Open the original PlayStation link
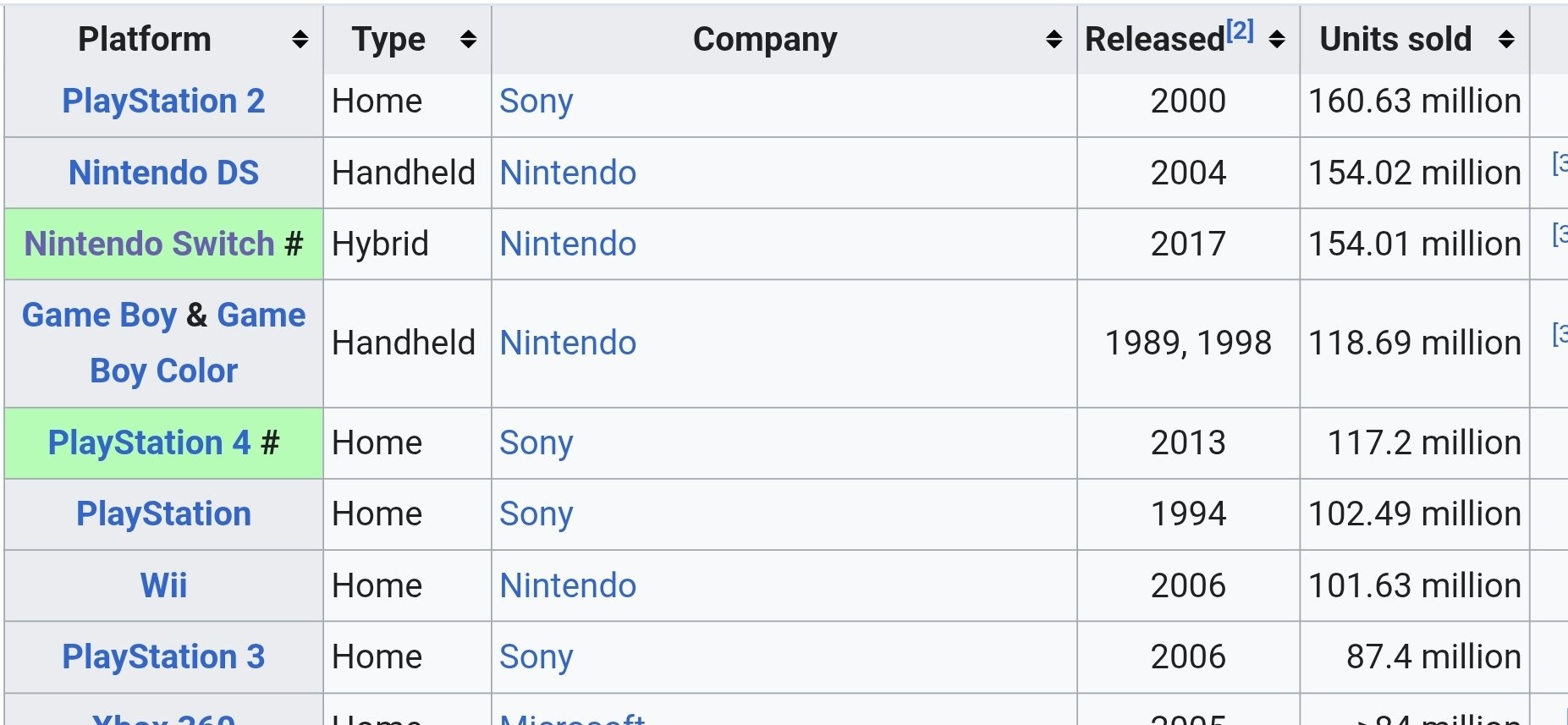This screenshot has width=1568, height=725. pos(163,514)
